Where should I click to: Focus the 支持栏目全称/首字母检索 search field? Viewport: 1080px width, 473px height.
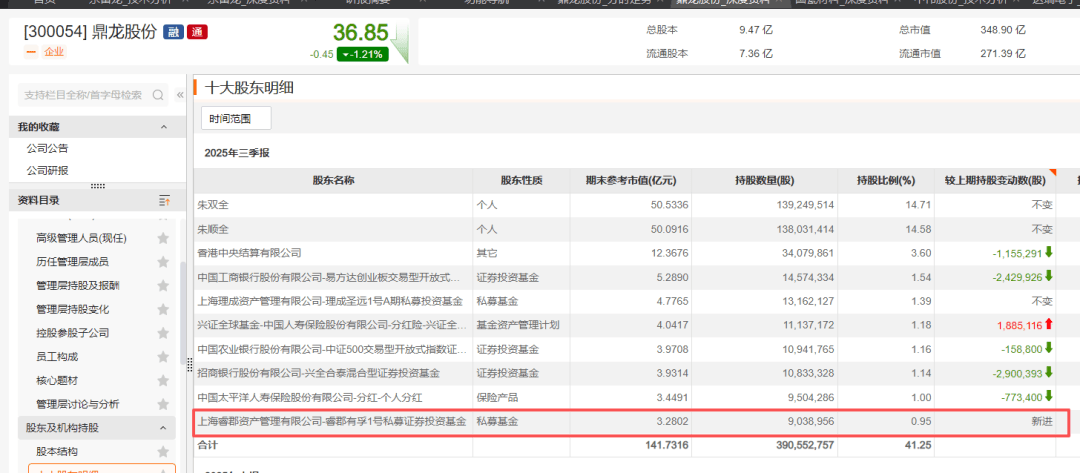(84, 95)
